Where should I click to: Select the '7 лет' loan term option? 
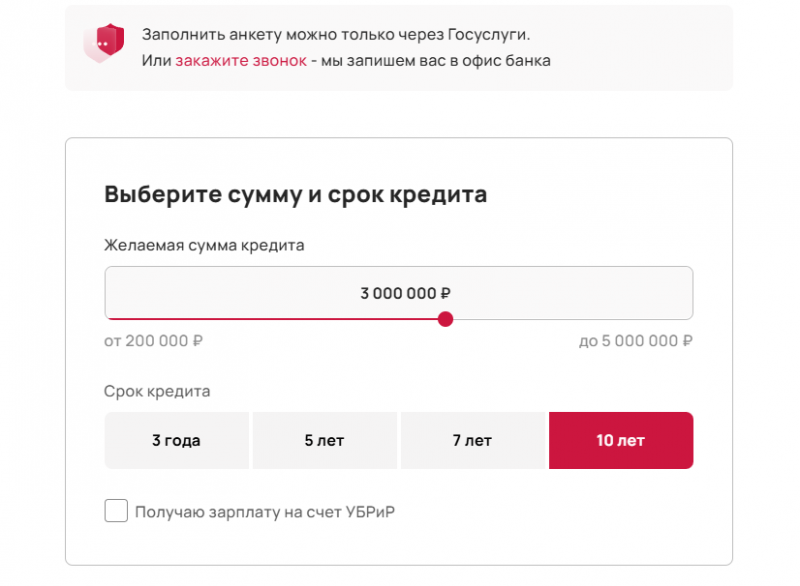click(x=473, y=440)
